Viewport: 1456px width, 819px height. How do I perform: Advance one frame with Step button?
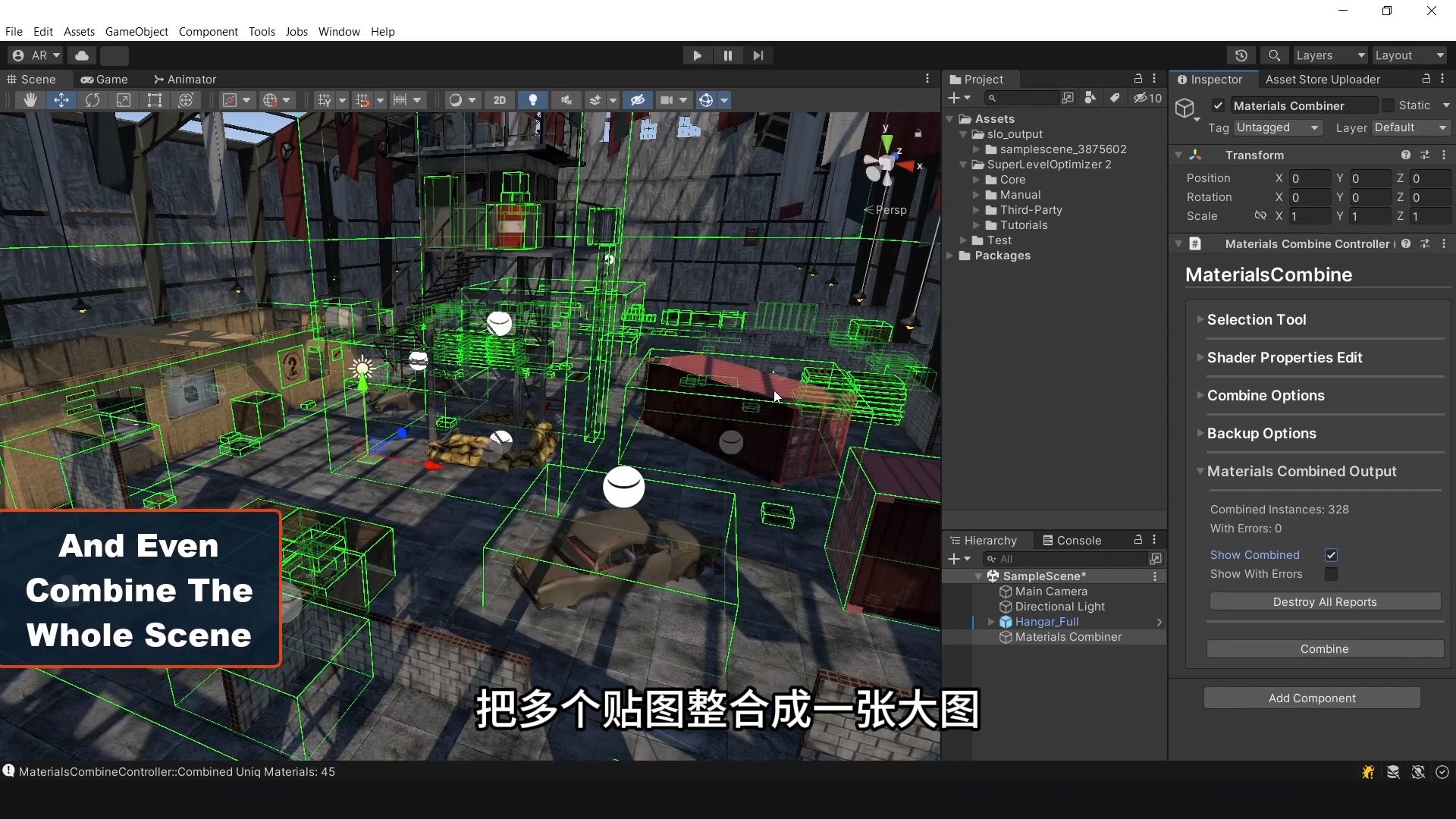point(758,55)
